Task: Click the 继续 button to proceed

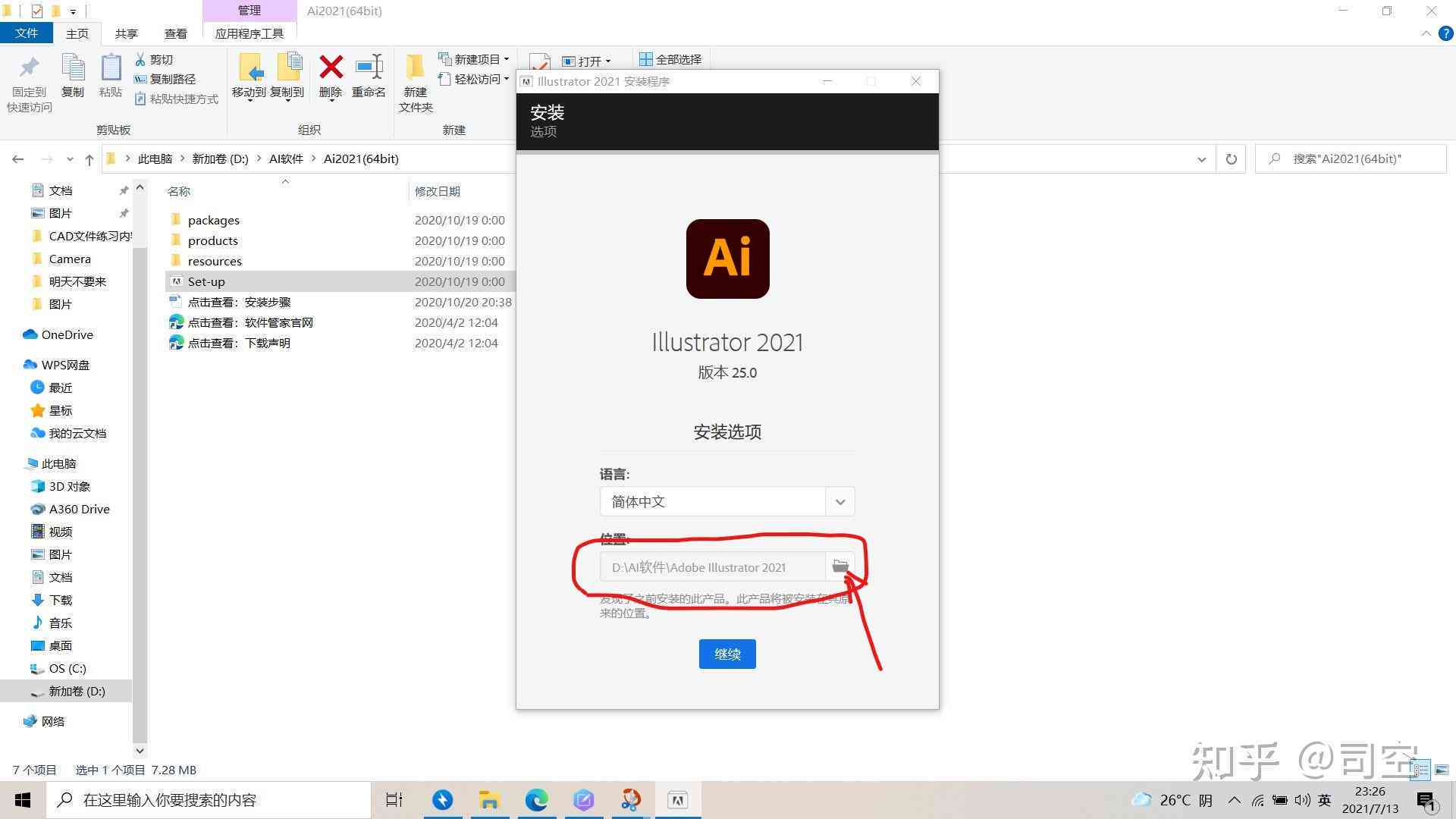Action: (x=727, y=653)
